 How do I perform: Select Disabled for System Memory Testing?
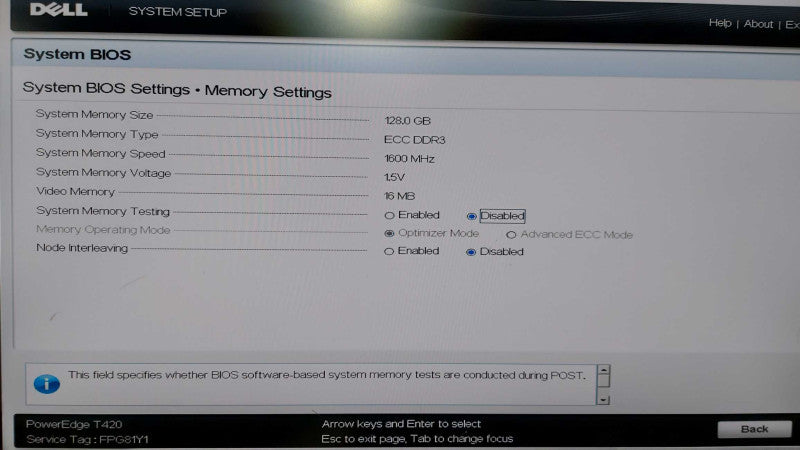point(471,216)
